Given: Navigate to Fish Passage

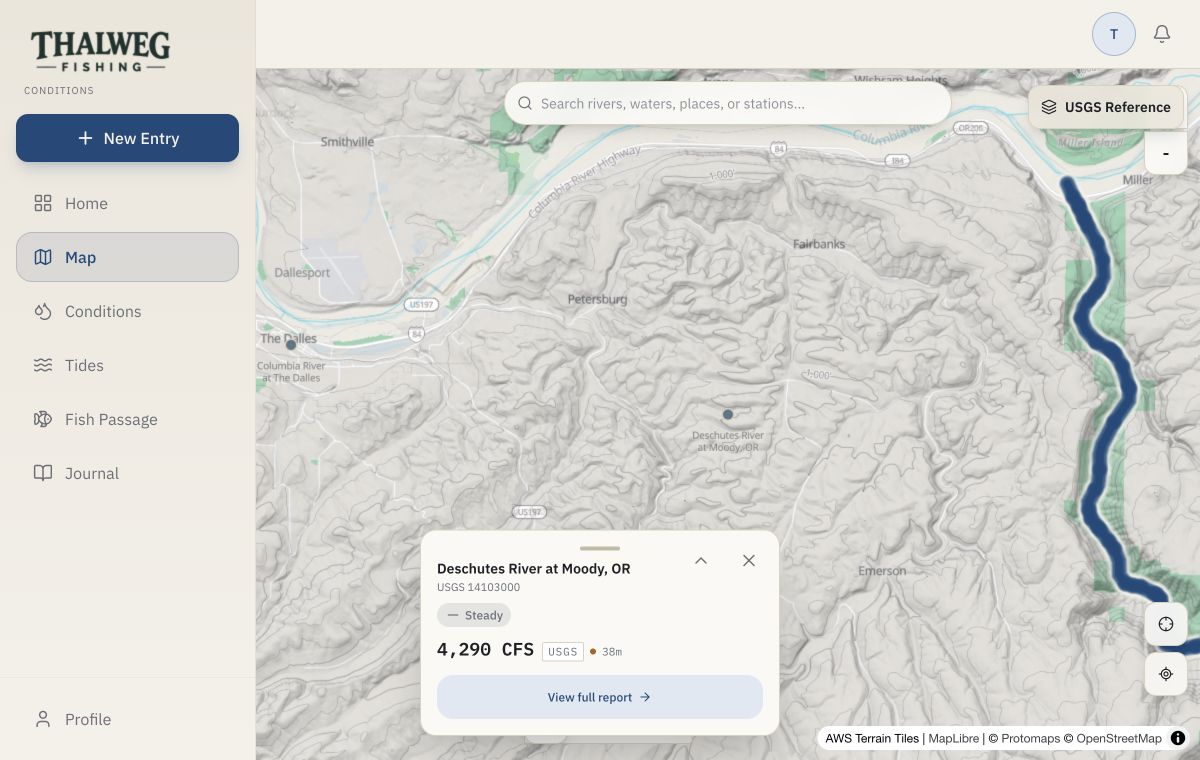Looking at the screenshot, I should coord(127,419).
